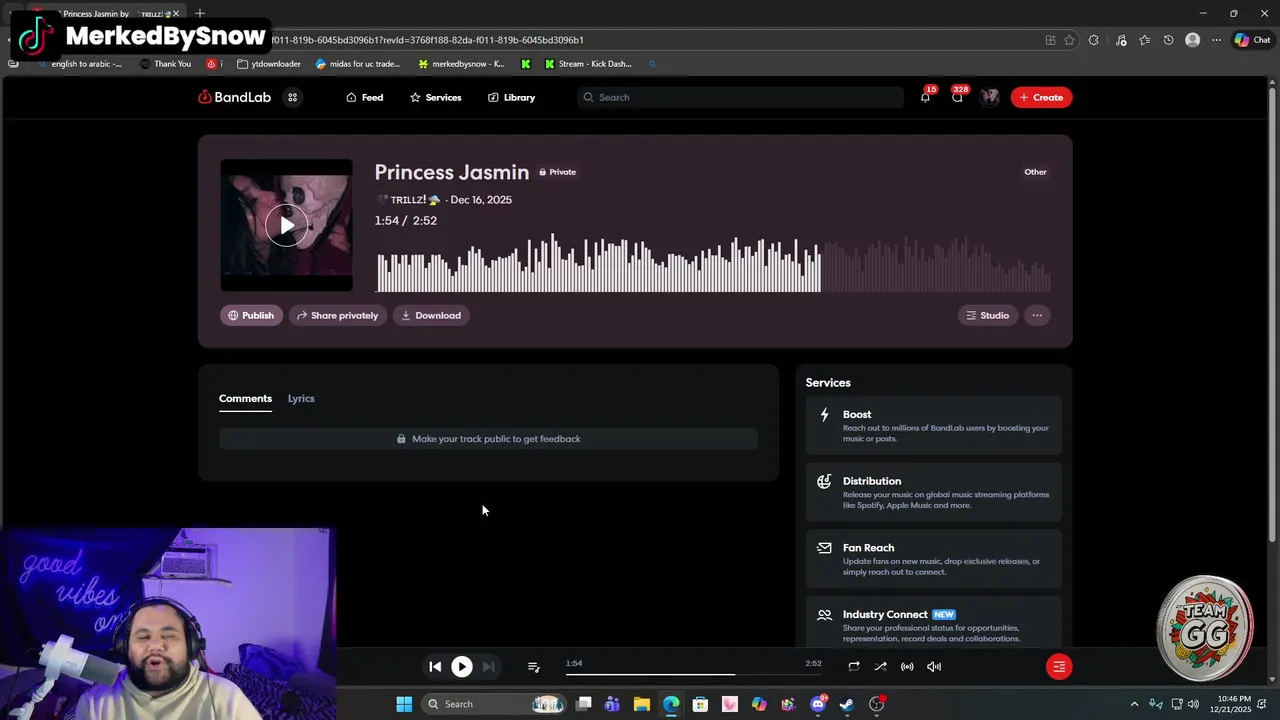
Task: Open the Distribution service
Action: coord(933,492)
